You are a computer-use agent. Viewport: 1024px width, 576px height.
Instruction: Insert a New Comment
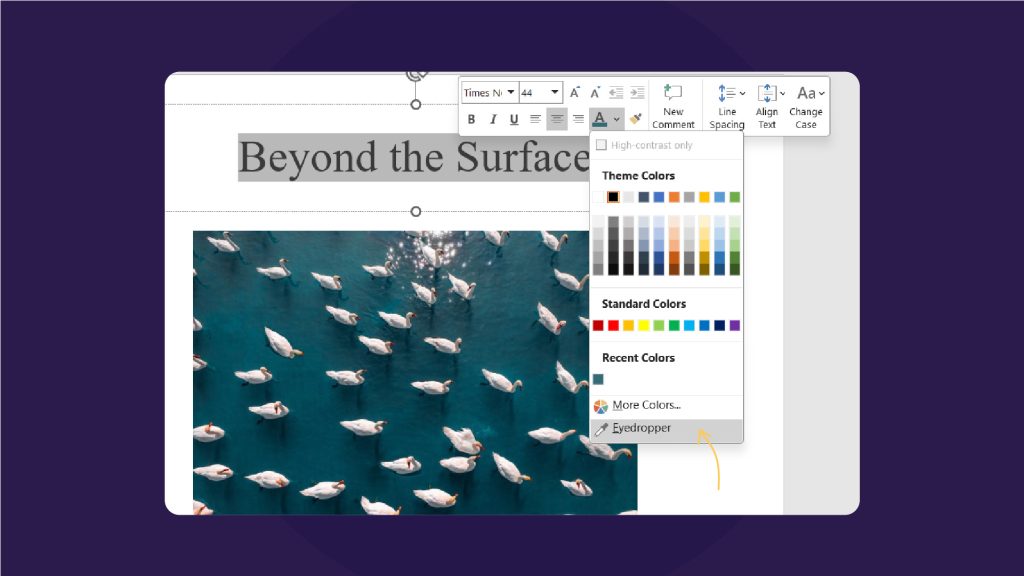[x=673, y=103]
